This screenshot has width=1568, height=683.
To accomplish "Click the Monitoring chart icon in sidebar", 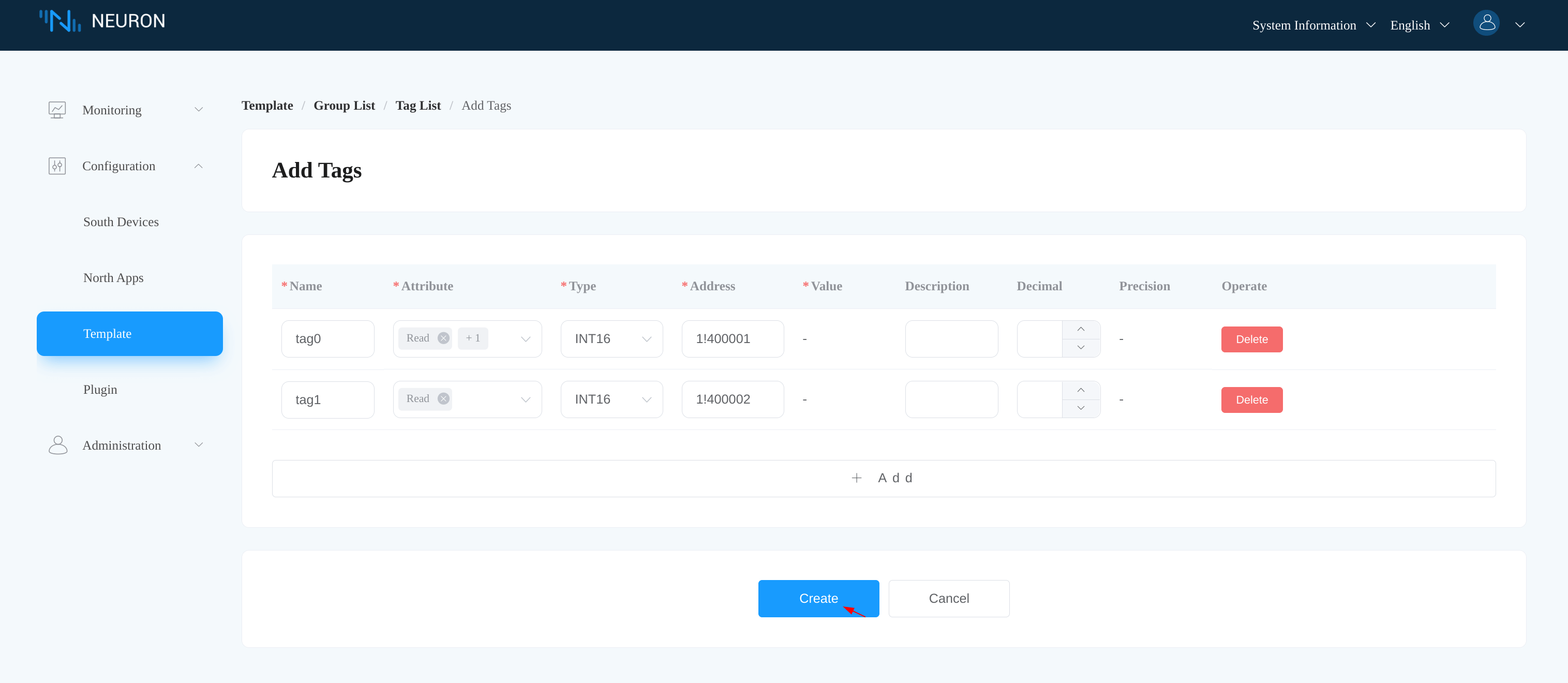I will [x=56, y=110].
